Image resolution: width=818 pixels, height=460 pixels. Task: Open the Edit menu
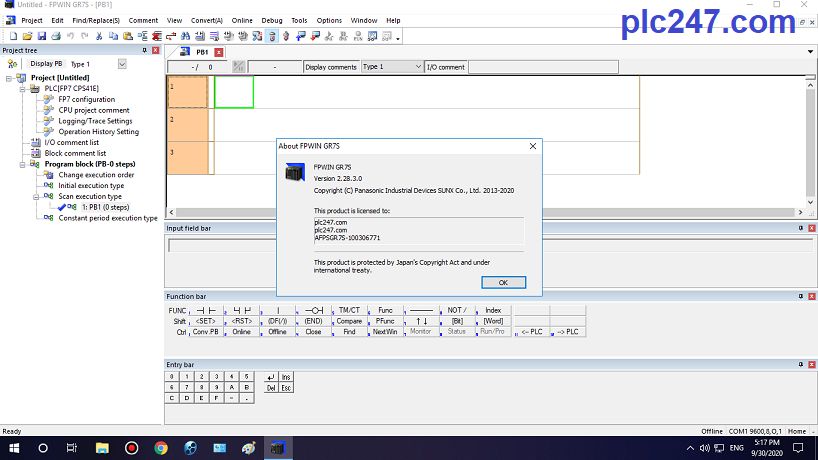[x=57, y=20]
